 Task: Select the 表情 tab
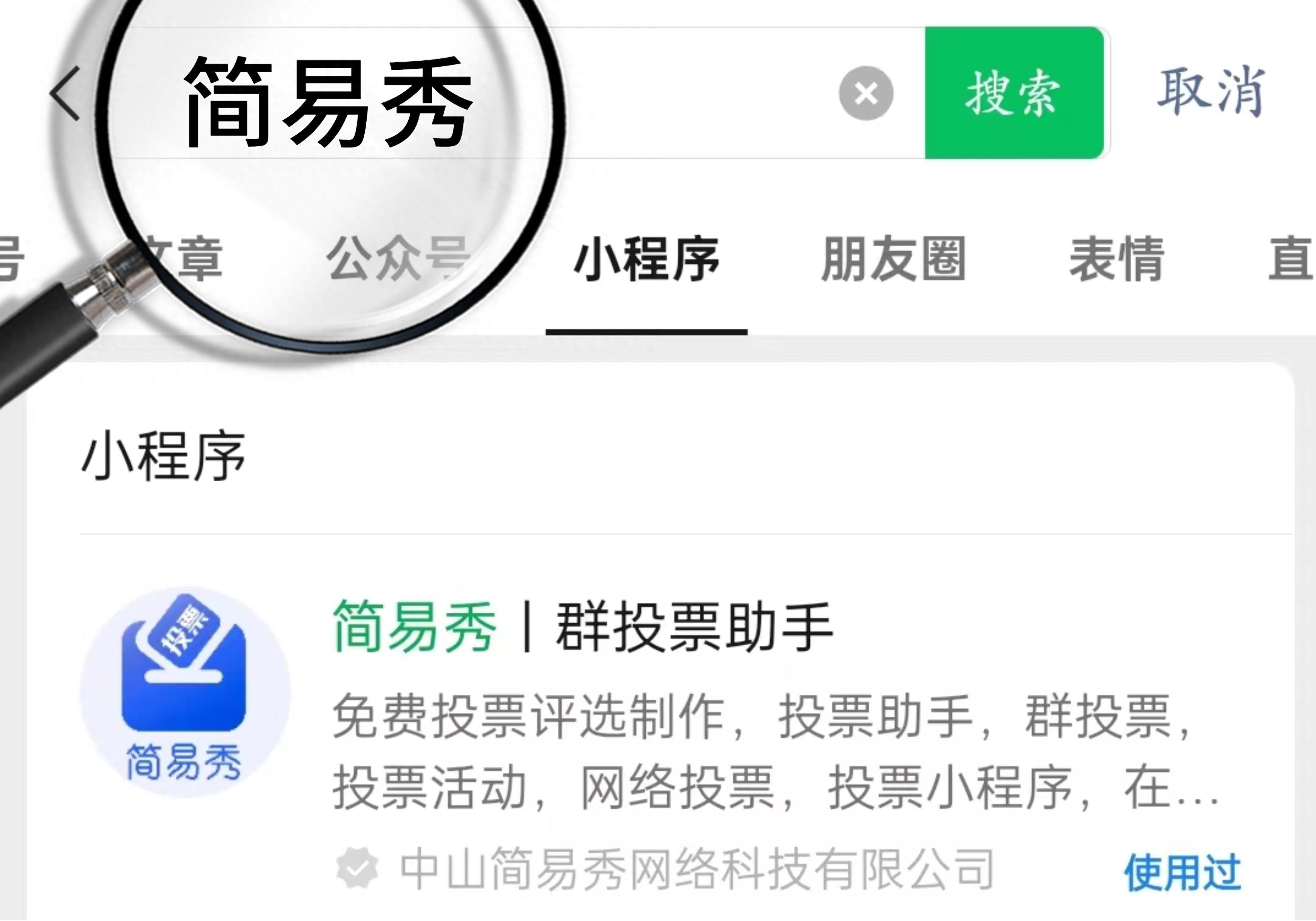pyautogui.click(x=1117, y=259)
